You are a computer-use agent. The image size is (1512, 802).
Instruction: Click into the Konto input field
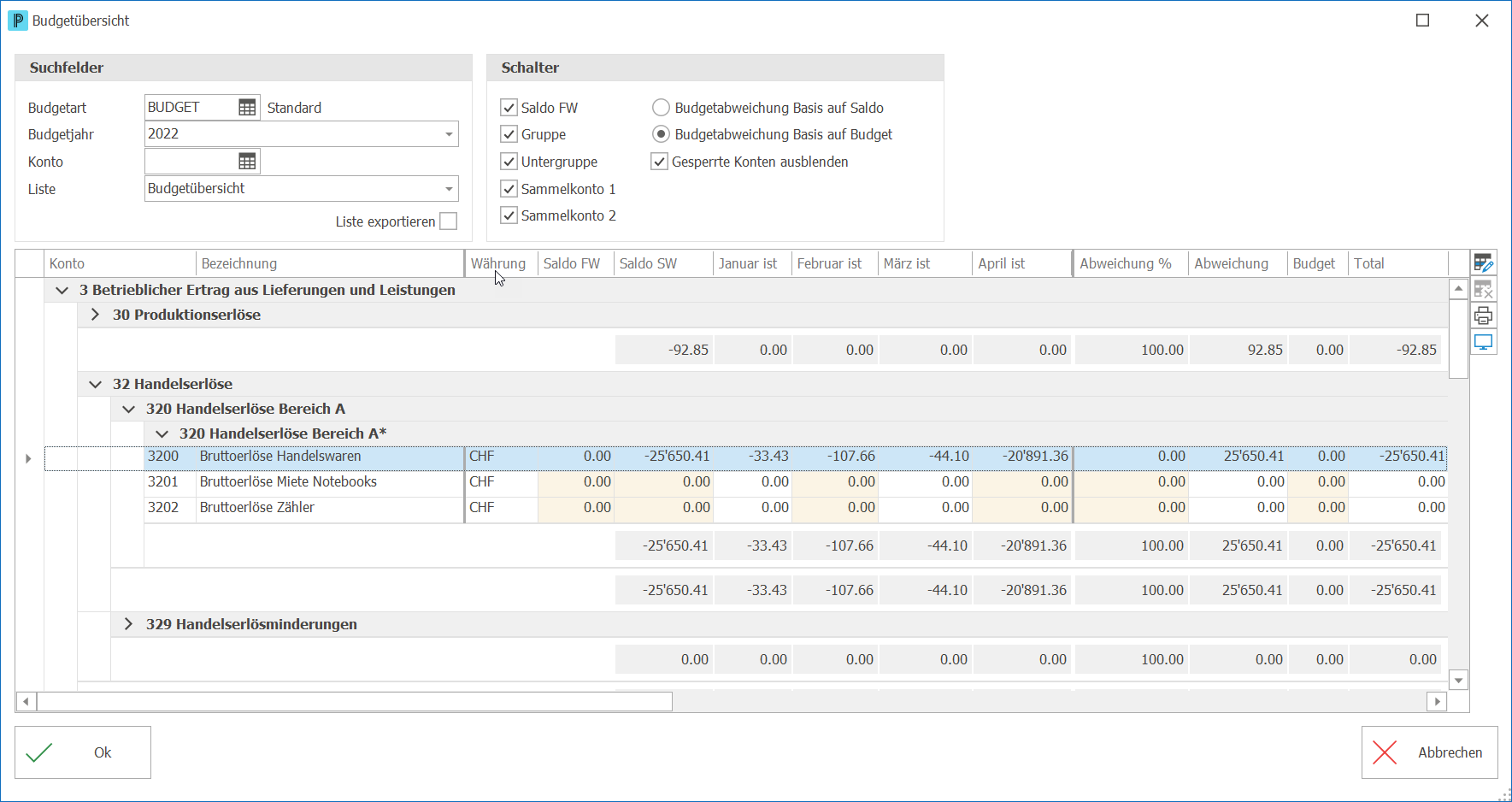[191, 162]
